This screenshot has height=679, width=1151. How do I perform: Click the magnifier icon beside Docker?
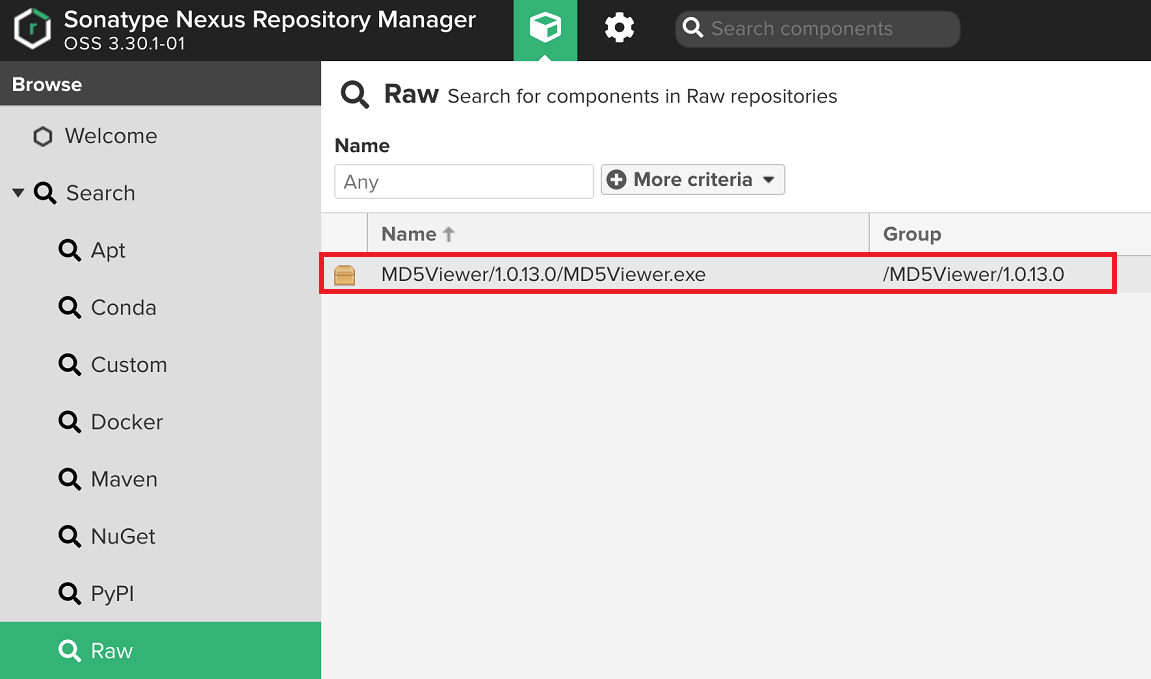(70, 422)
